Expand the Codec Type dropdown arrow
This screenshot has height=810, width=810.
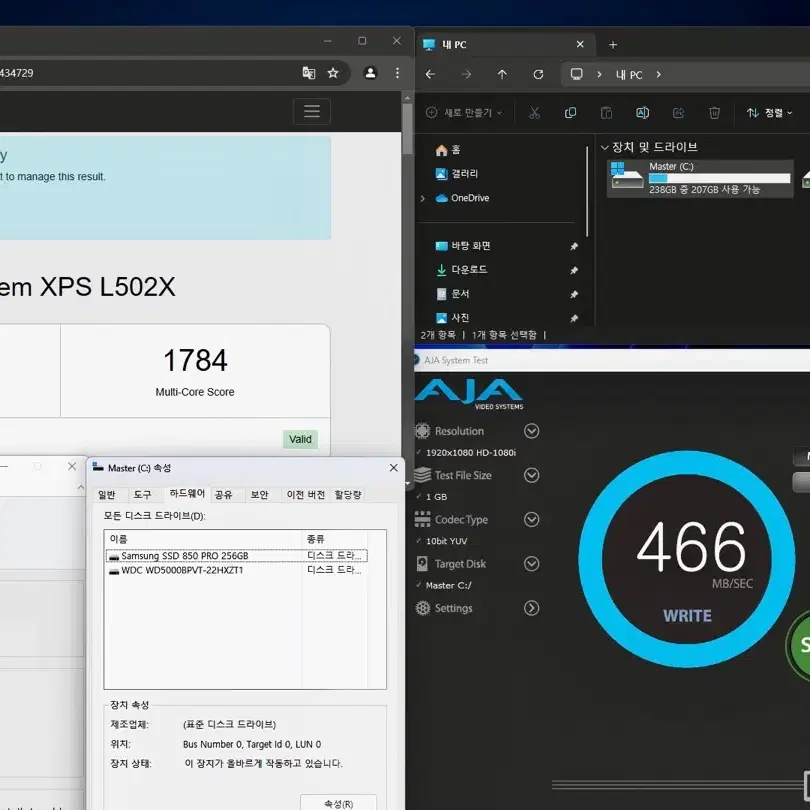(532, 520)
